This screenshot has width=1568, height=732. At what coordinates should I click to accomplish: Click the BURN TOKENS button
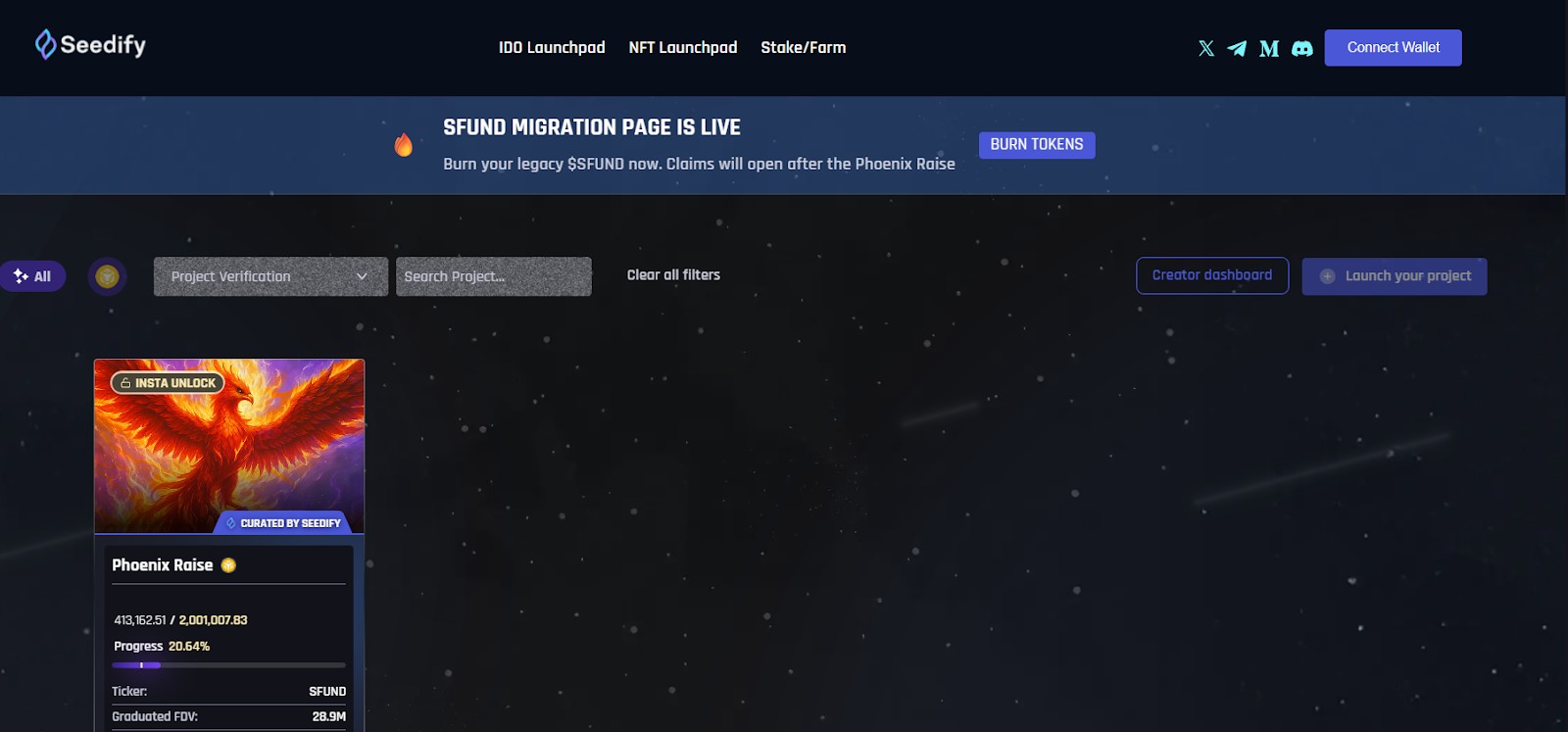click(1037, 145)
